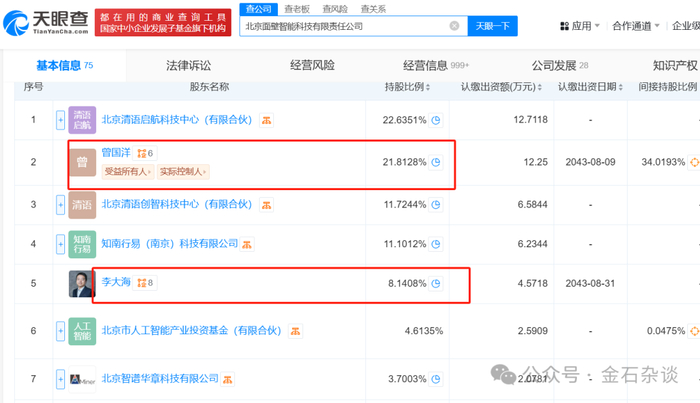Image resolution: width=700 pixels, height=403 pixels.
Task: Click equity structure icon beside 北京清语启航科技中心
Action: point(267,120)
